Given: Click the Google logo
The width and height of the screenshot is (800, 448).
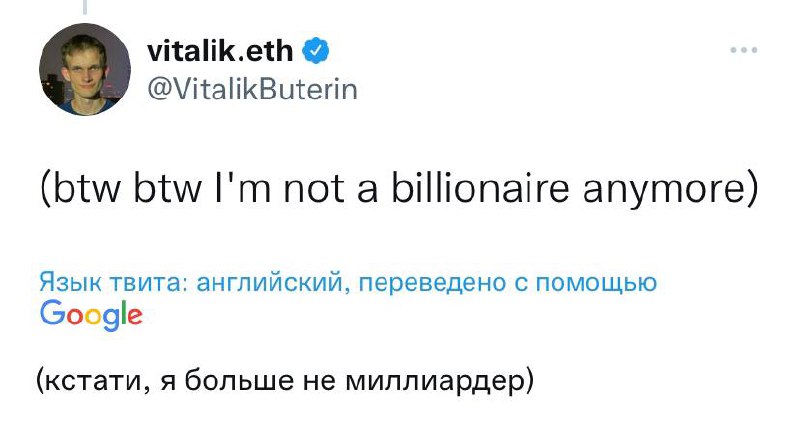Looking at the screenshot, I should coord(91,314).
